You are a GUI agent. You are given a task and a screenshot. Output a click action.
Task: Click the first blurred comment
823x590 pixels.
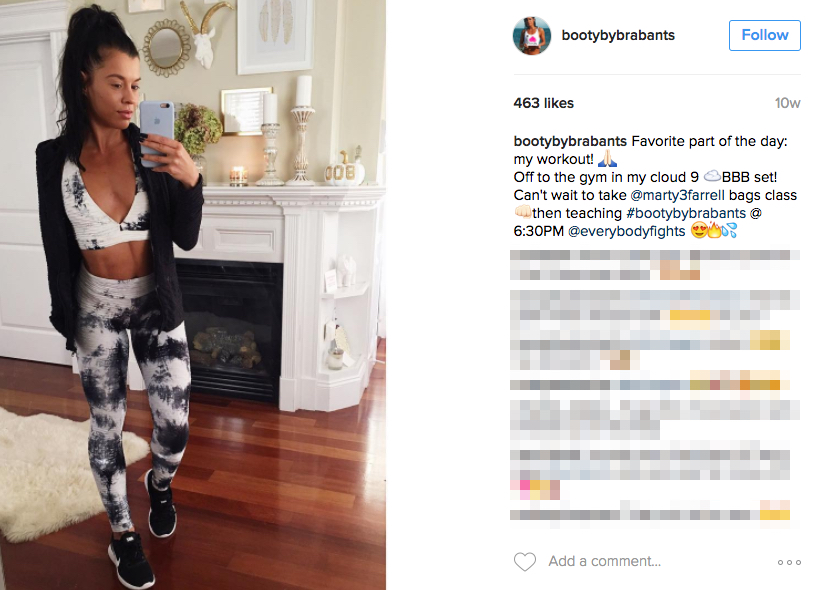click(x=655, y=265)
